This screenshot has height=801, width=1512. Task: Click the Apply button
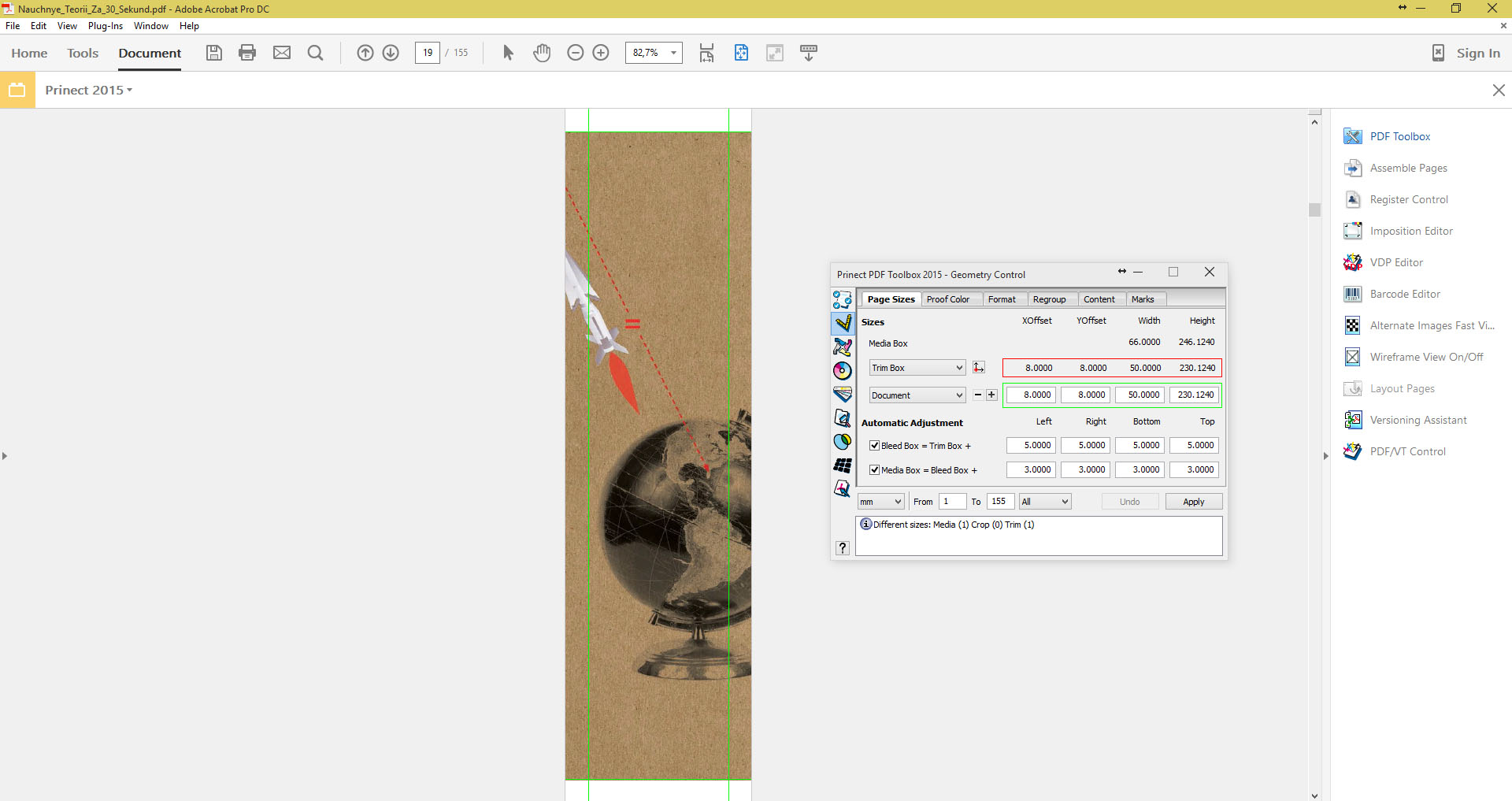[1194, 502]
